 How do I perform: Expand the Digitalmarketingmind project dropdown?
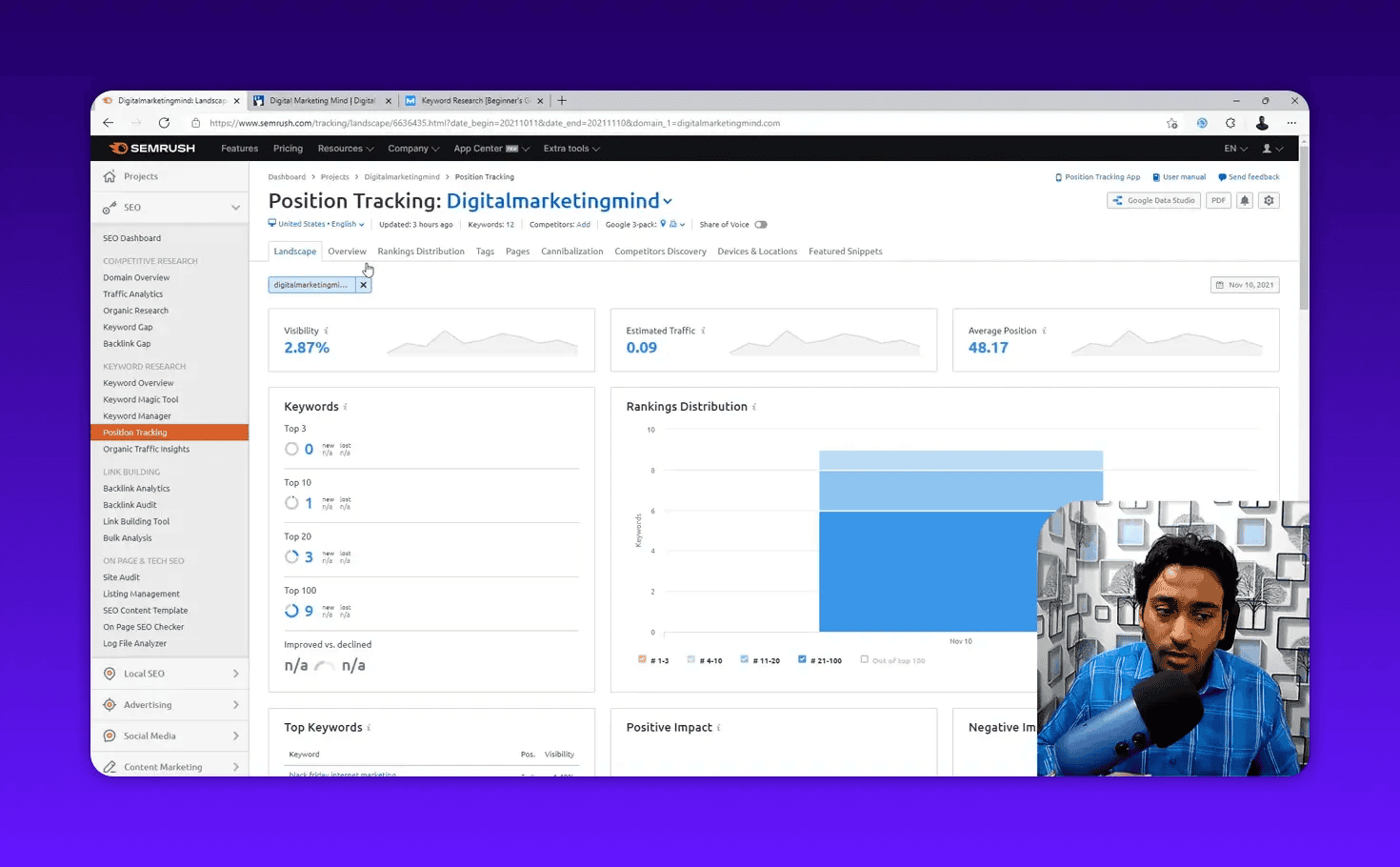(x=668, y=201)
